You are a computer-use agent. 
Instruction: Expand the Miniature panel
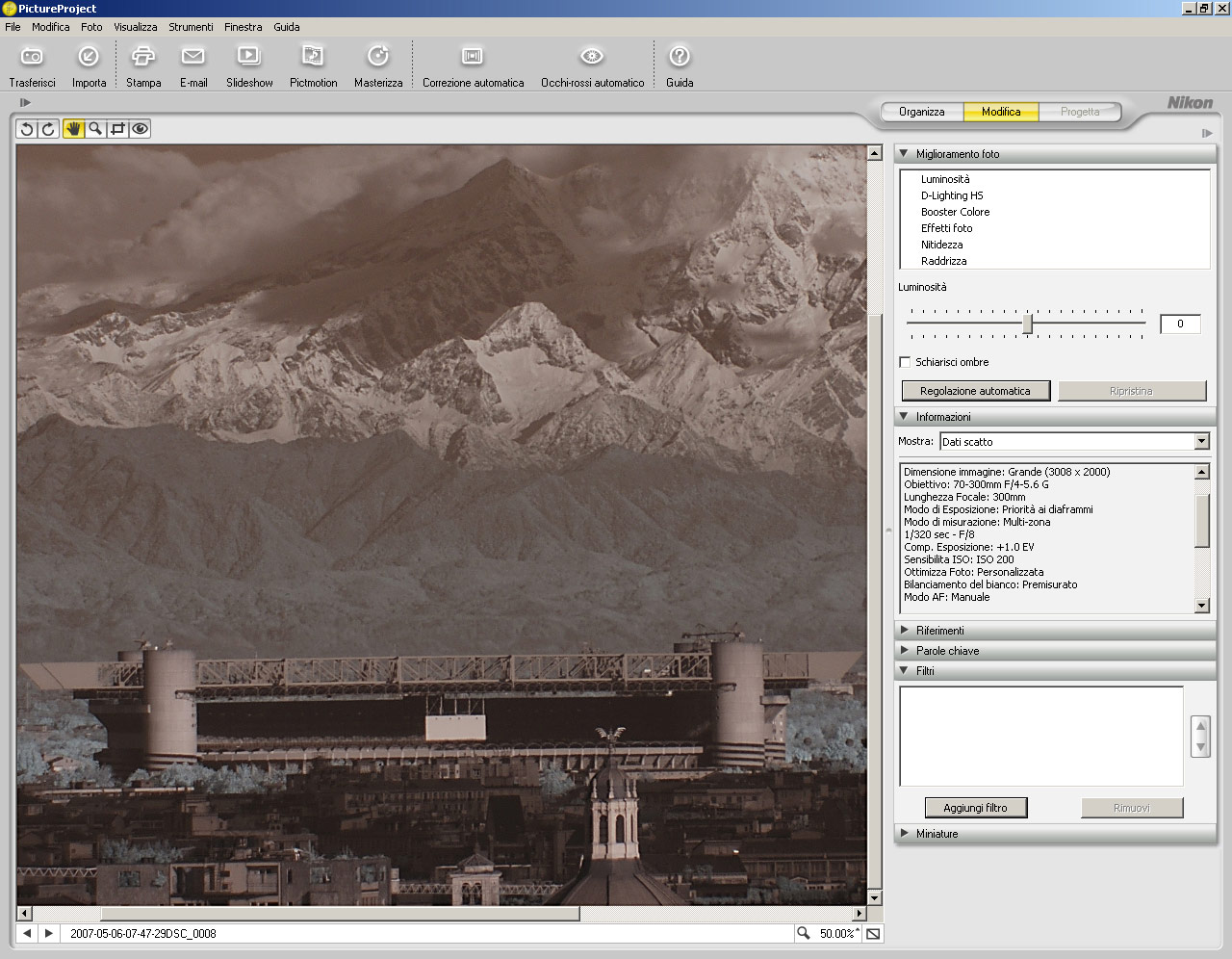click(x=937, y=834)
